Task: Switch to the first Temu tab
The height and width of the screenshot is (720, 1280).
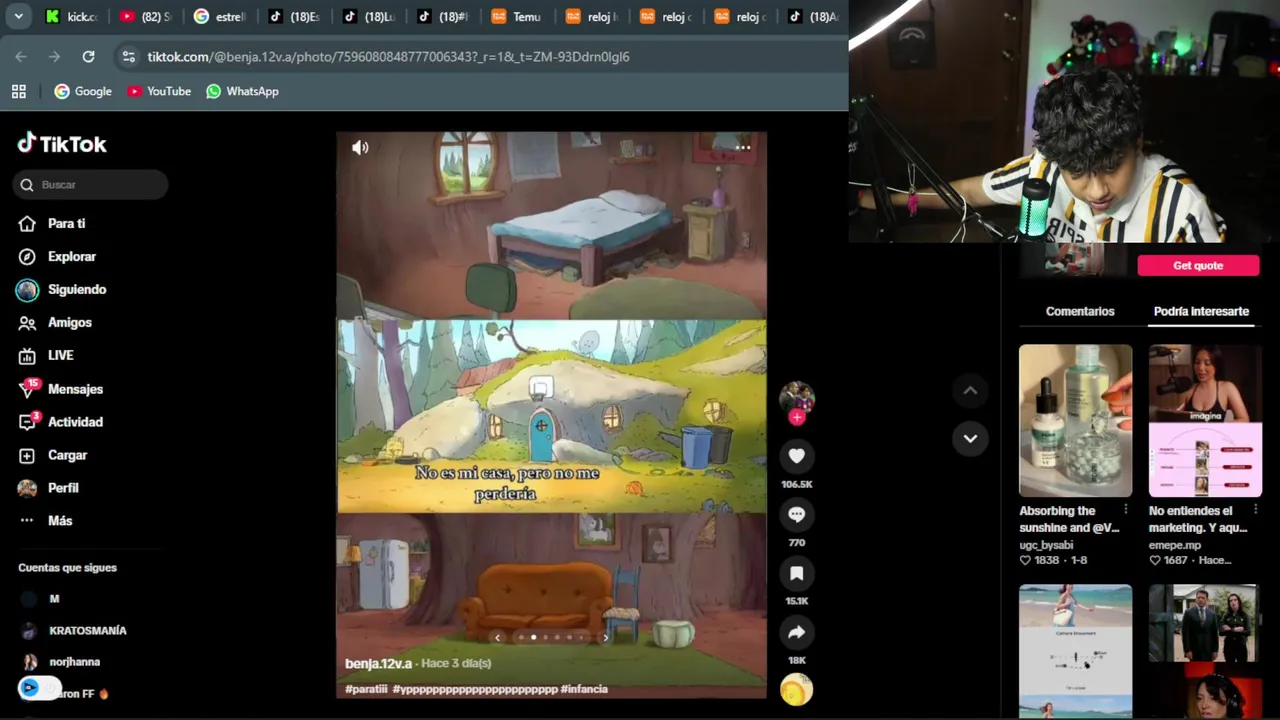Action: (517, 16)
